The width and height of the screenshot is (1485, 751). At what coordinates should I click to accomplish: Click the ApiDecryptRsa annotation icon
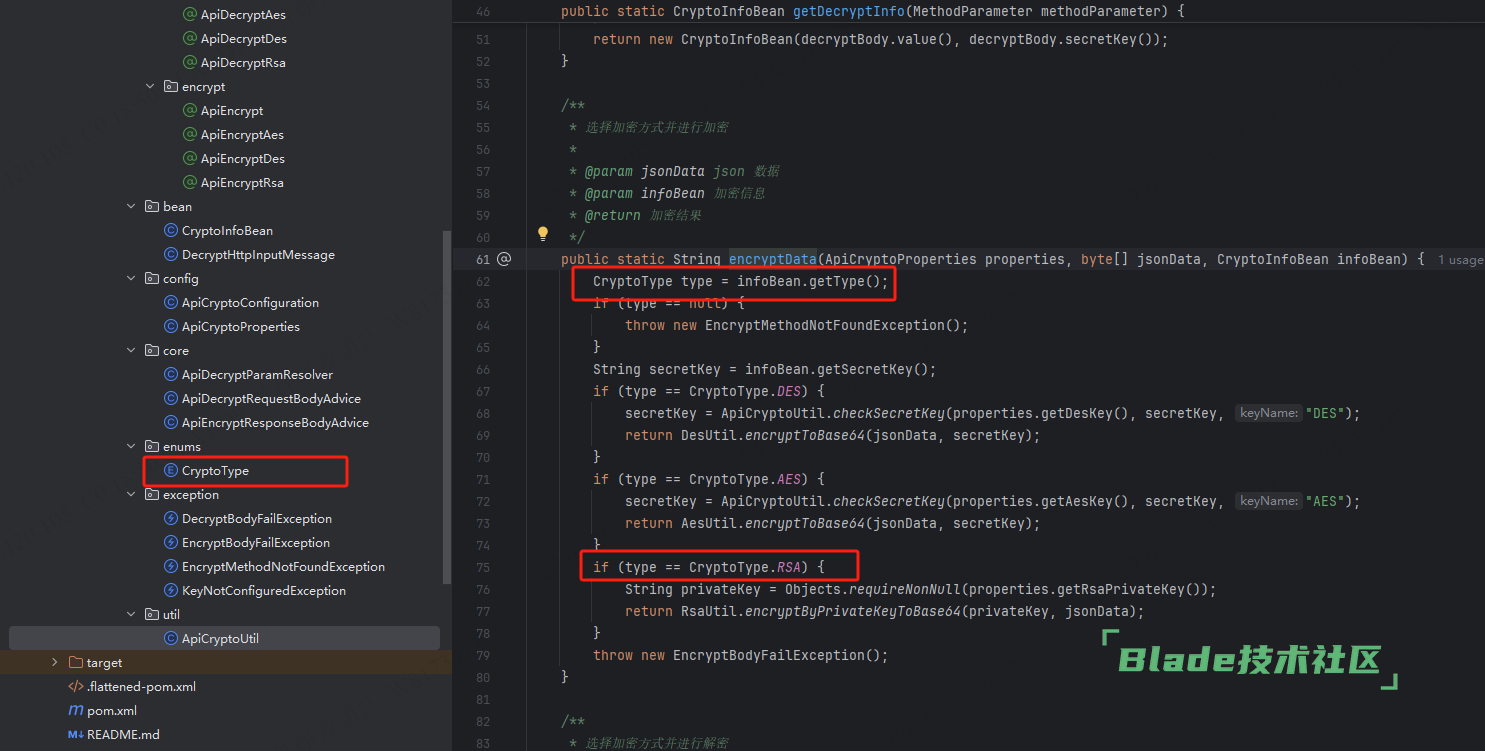pyautogui.click(x=189, y=63)
